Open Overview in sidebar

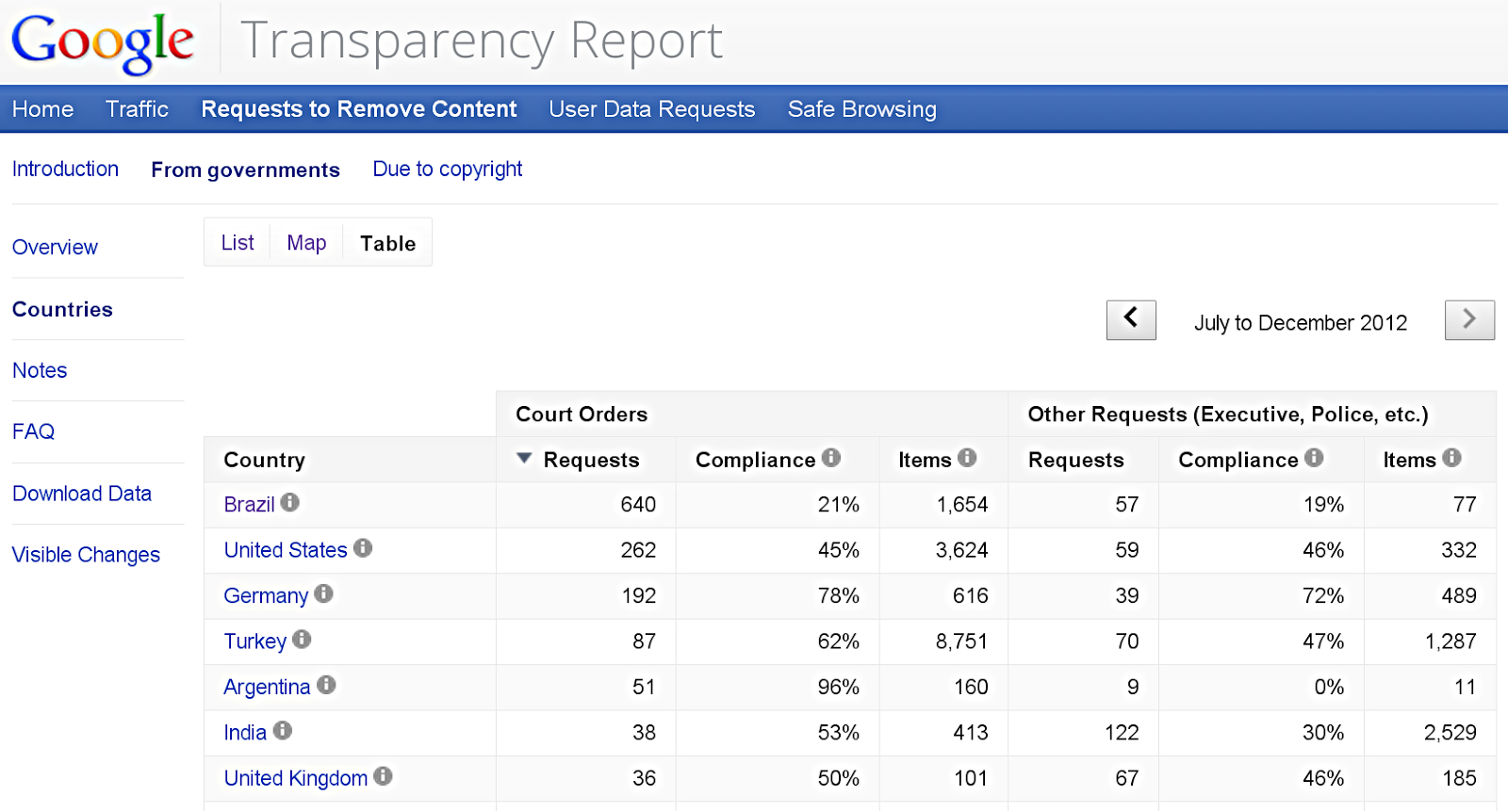coord(55,247)
